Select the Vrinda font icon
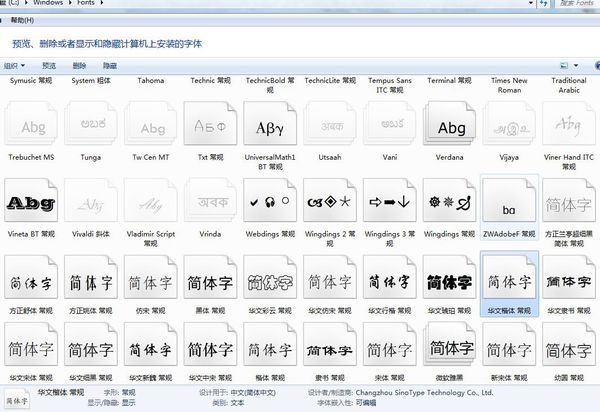This screenshot has width=600, height=412. coord(210,200)
